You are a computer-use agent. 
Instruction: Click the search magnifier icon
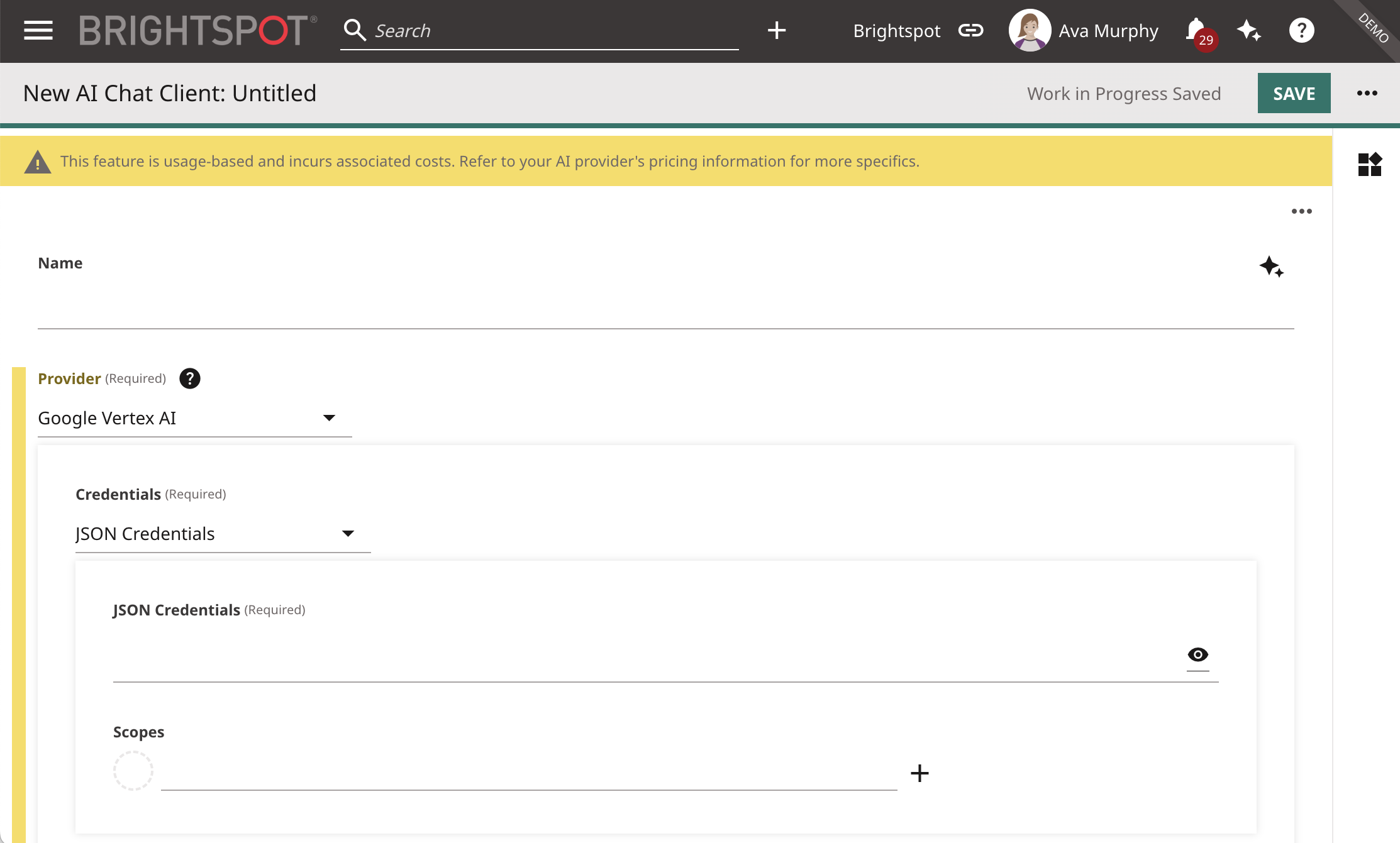click(x=355, y=30)
